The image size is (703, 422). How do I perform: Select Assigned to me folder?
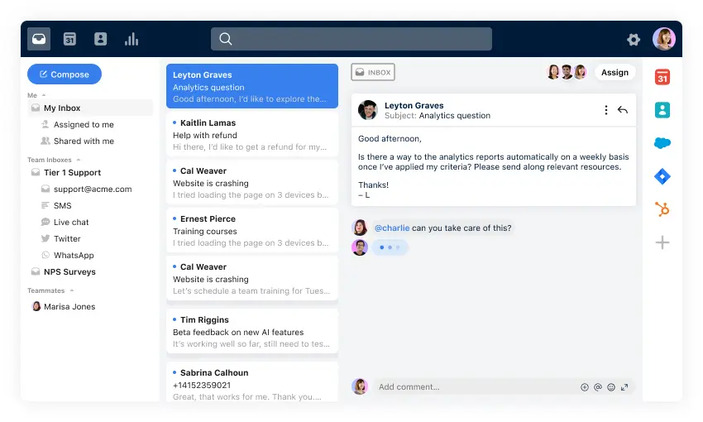82,125
